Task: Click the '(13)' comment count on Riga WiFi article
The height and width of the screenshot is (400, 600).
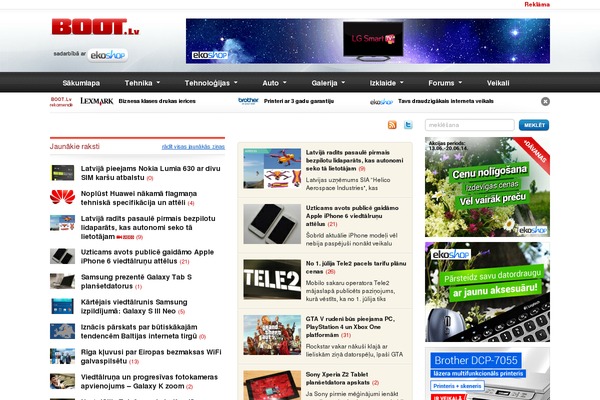Action: click(134, 362)
